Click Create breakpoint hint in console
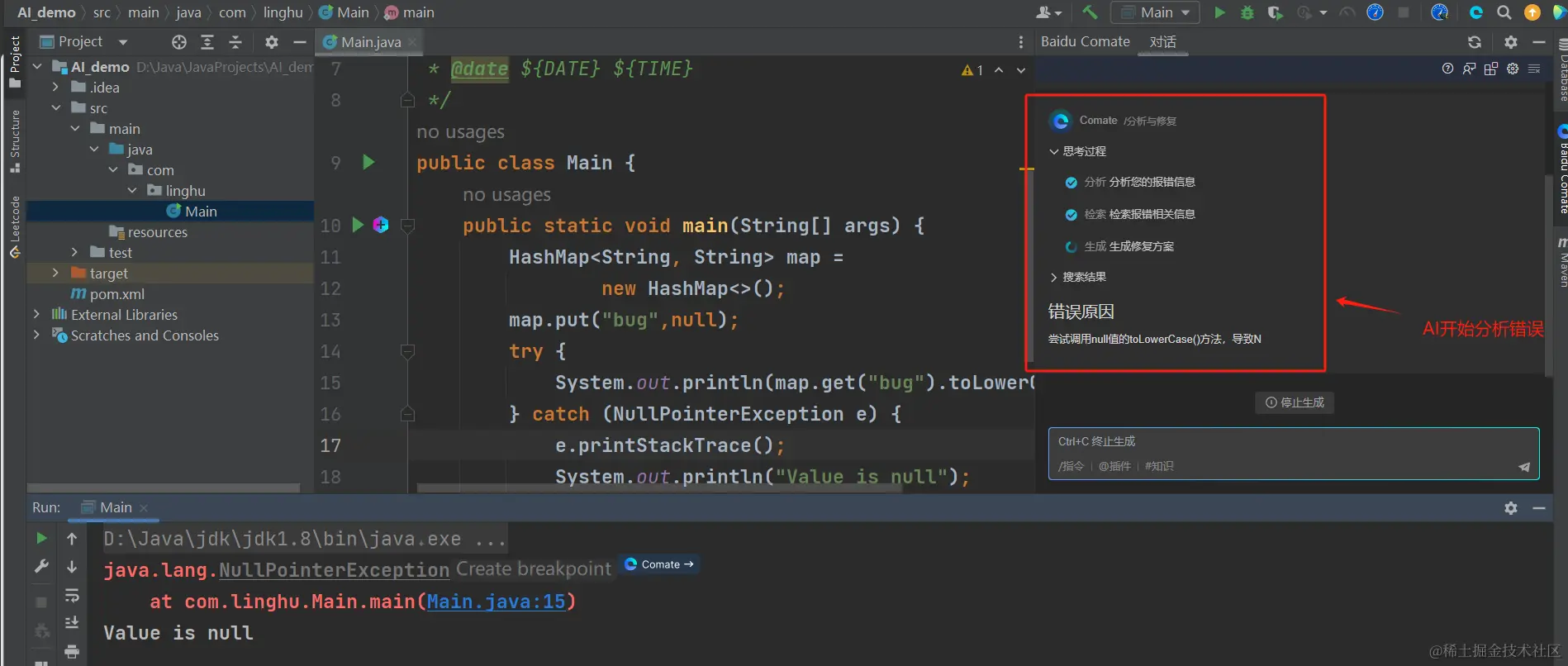The height and width of the screenshot is (666, 1568). tap(534, 569)
